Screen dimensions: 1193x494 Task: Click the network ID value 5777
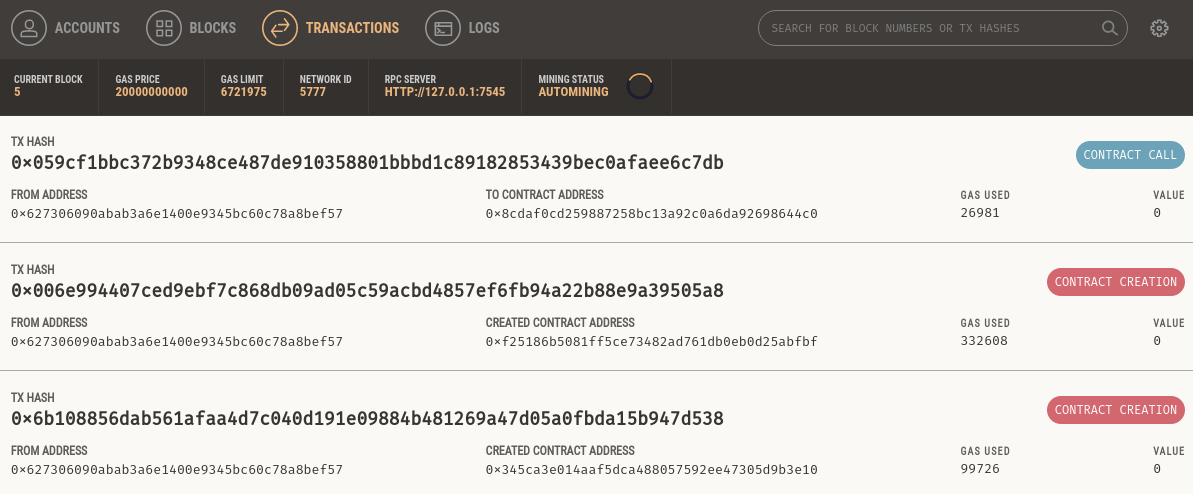pos(313,92)
